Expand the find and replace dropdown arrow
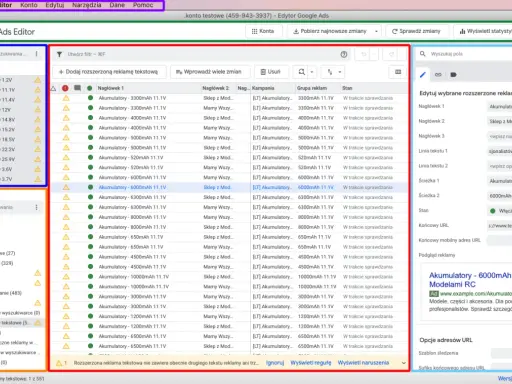Image resolution: width=512 pixels, height=384 pixels. click(x=312, y=72)
